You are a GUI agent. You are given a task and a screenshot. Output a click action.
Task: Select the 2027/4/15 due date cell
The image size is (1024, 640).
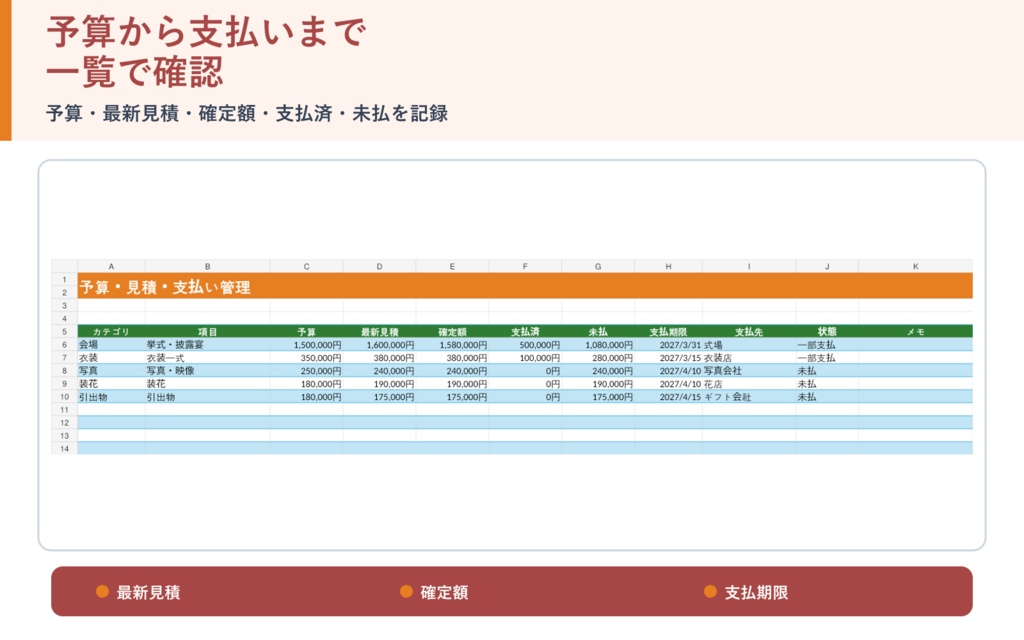pos(668,396)
